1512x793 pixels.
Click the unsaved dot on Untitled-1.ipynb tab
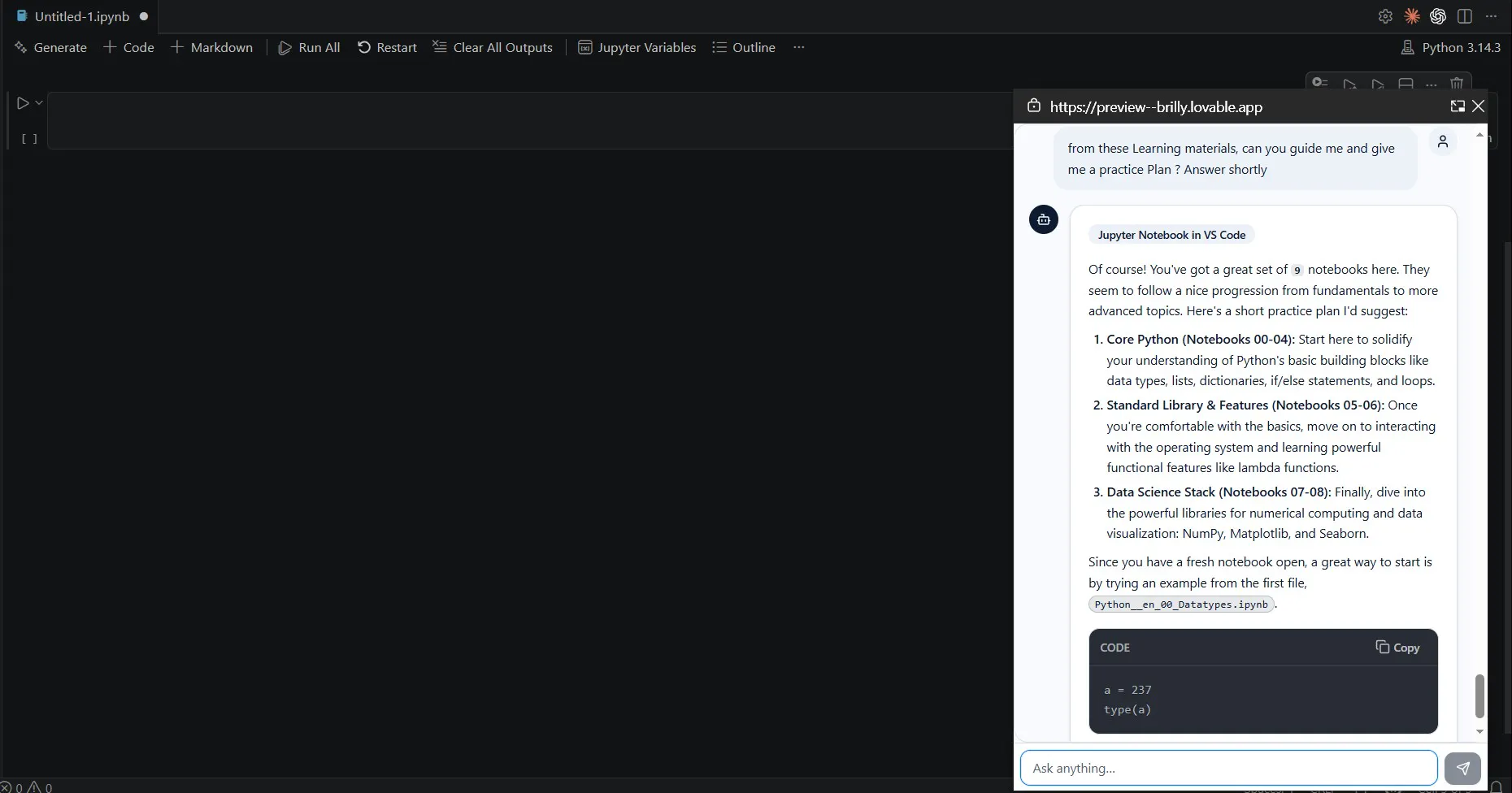coord(144,16)
